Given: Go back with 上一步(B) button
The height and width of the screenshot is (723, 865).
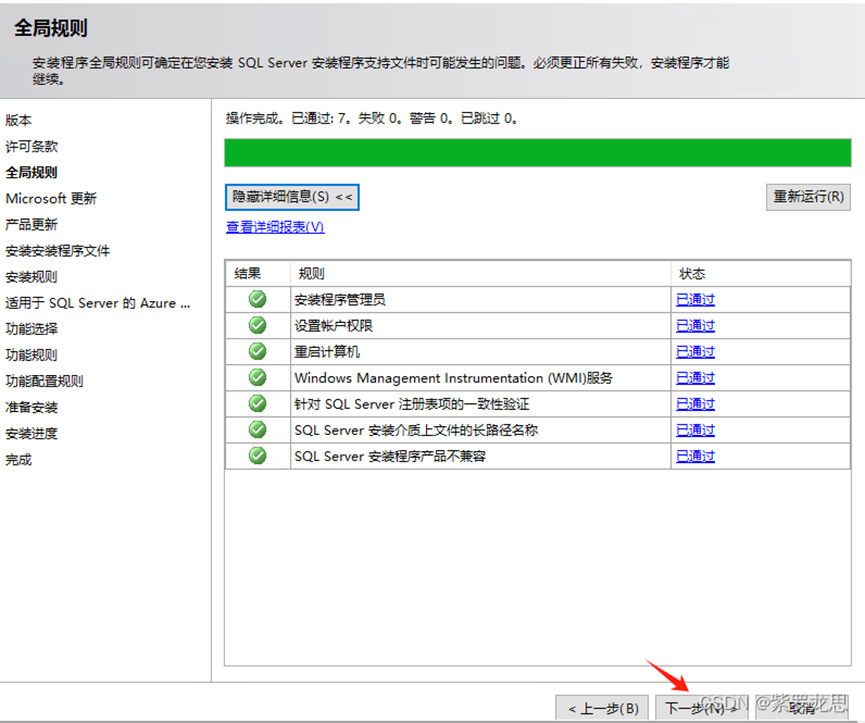Looking at the screenshot, I should pyautogui.click(x=602, y=708).
